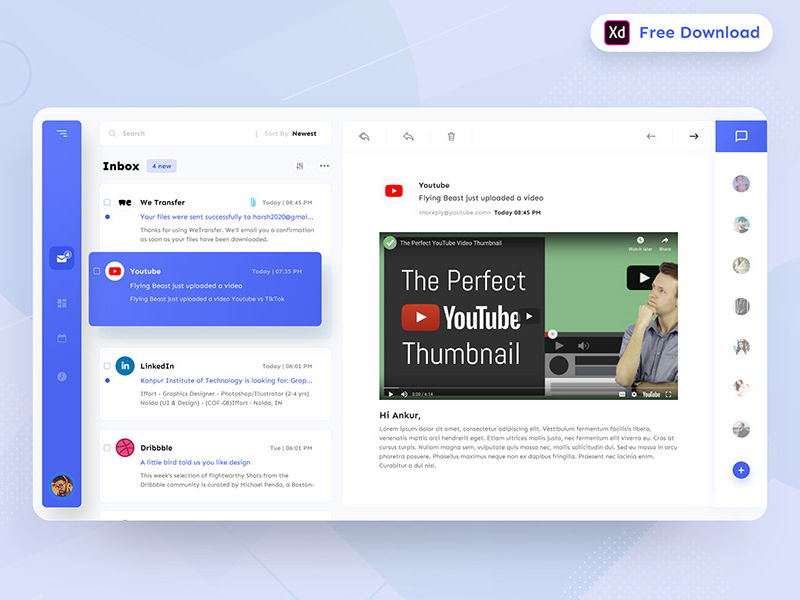Click the profile avatar at sidebar bottom
Image resolution: width=800 pixels, height=600 pixels.
pos(61,486)
